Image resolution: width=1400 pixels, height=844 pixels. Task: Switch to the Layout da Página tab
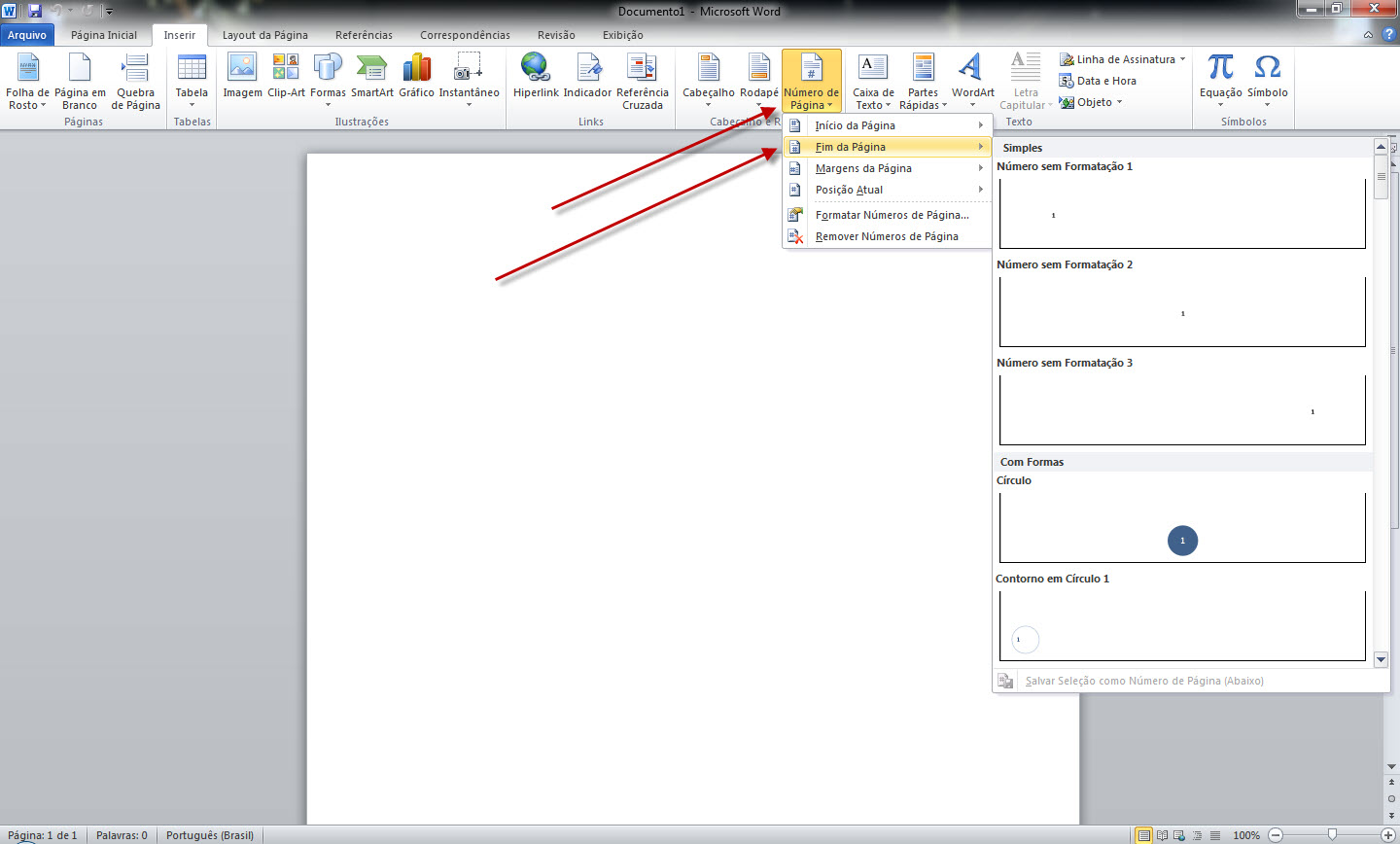coord(265,35)
